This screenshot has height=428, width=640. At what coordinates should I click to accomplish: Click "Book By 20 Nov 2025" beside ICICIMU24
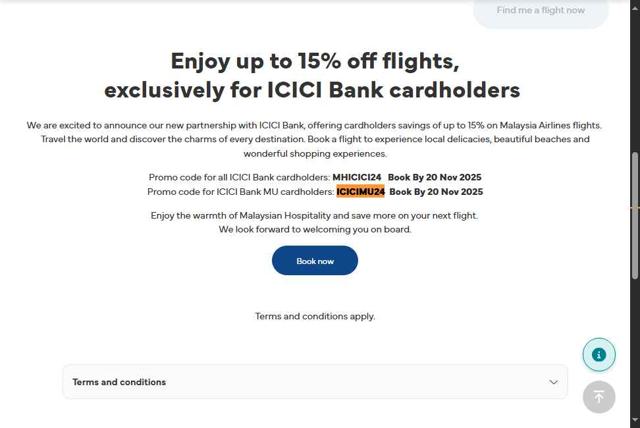pyautogui.click(x=436, y=191)
